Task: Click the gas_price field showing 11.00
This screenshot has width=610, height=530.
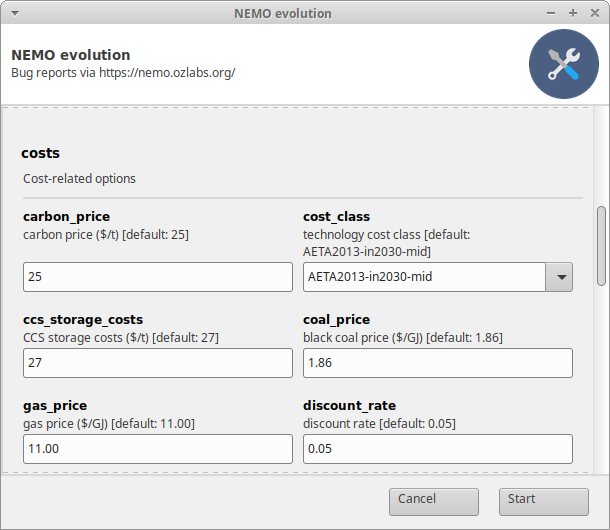Action: pyautogui.click(x=157, y=449)
